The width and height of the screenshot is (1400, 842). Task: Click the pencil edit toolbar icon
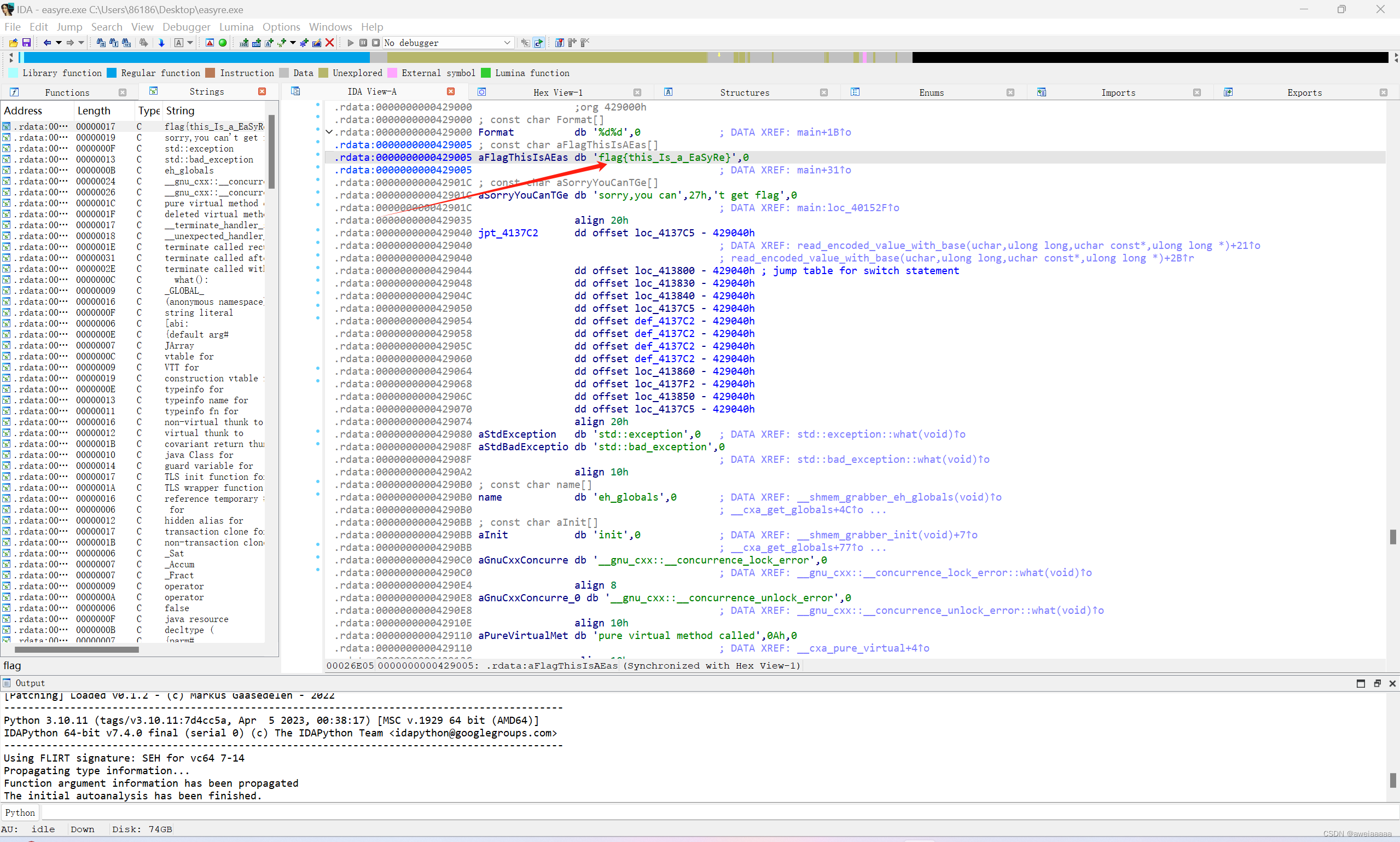coord(317,43)
